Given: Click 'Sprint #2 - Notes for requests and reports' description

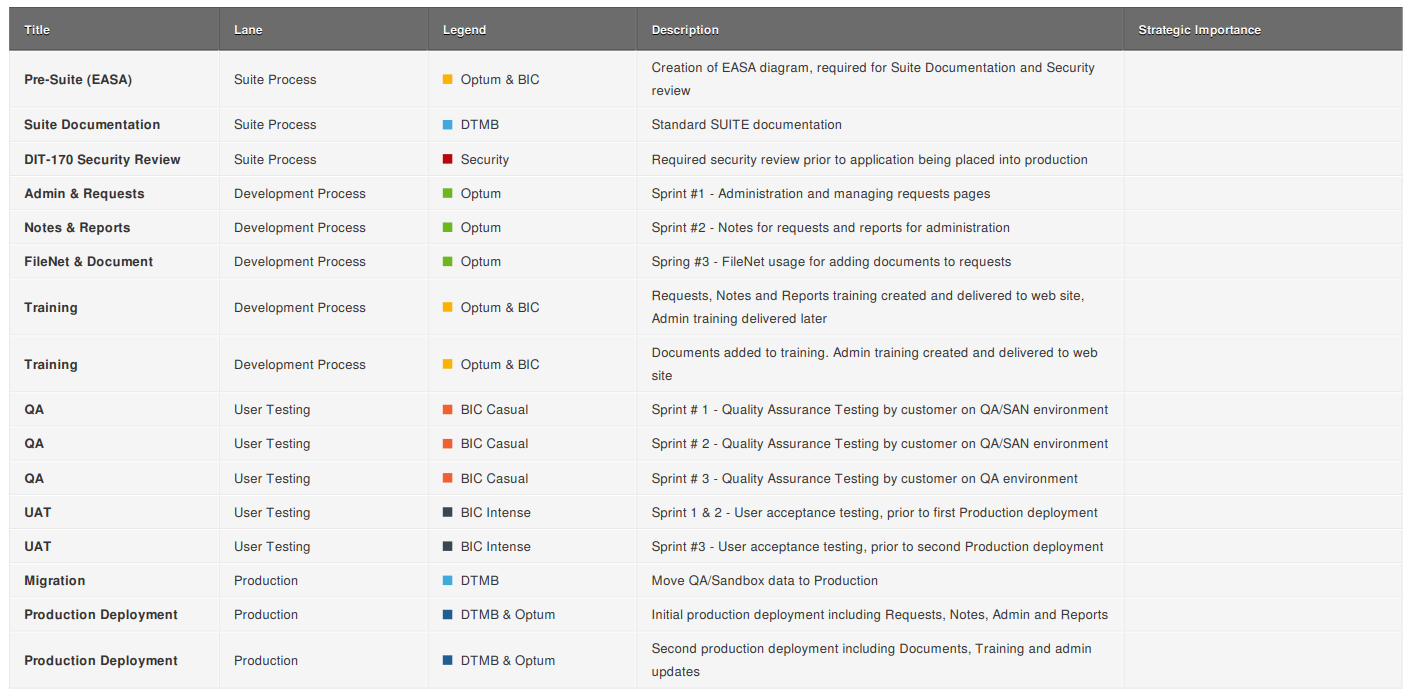Looking at the screenshot, I should pyautogui.click(x=831, y=227).
